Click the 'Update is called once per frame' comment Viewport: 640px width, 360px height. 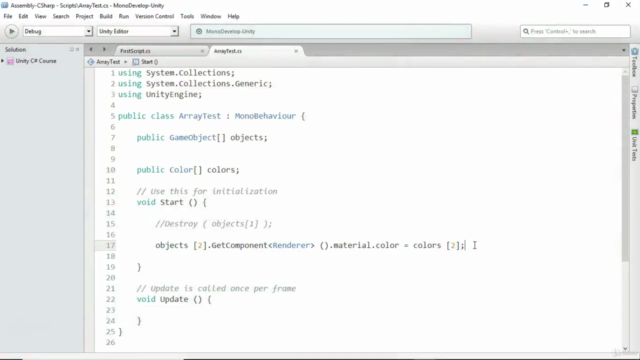216,289
